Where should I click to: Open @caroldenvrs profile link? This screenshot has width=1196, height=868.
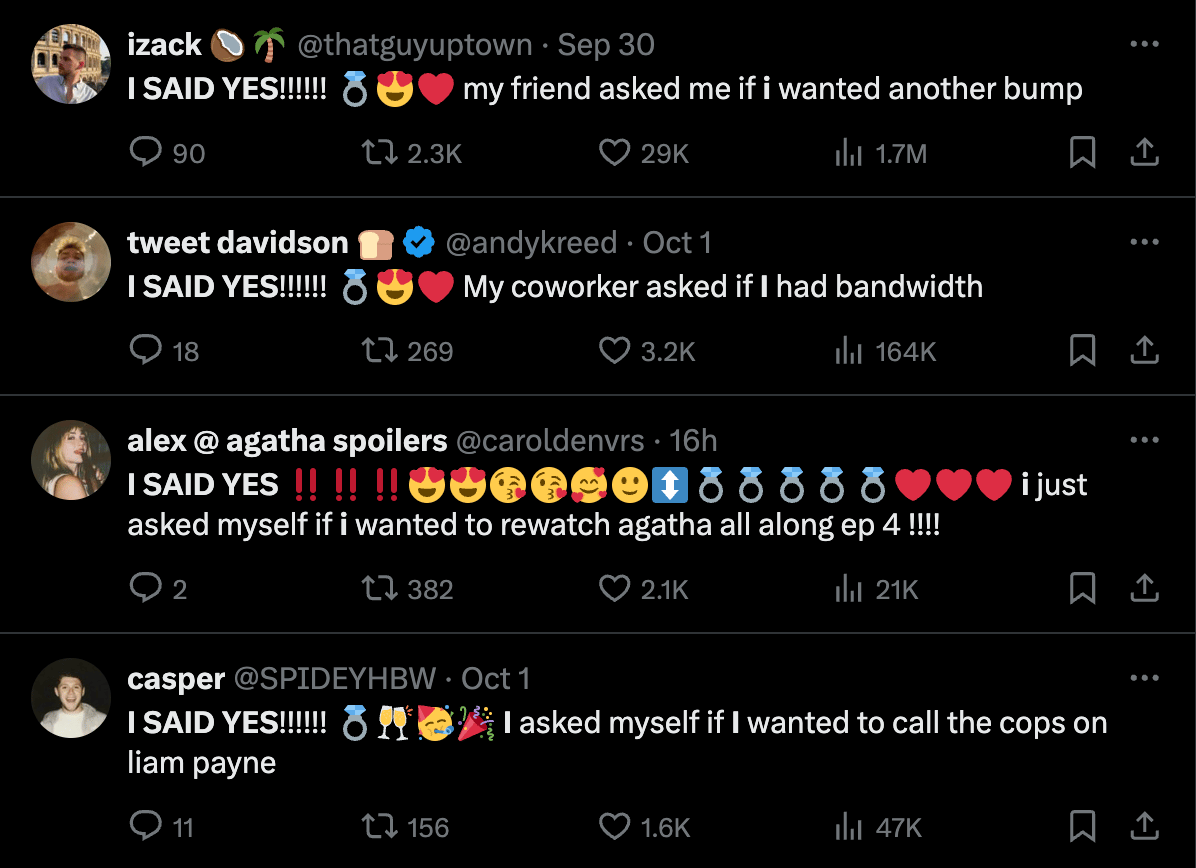(551, 441)
